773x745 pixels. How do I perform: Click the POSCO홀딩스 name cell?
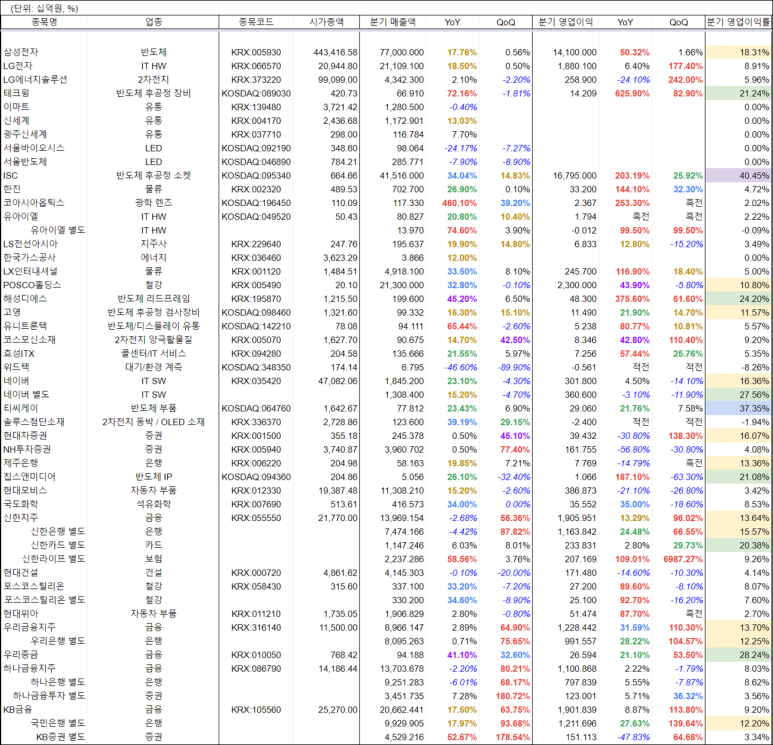click(x=32, y=285)
